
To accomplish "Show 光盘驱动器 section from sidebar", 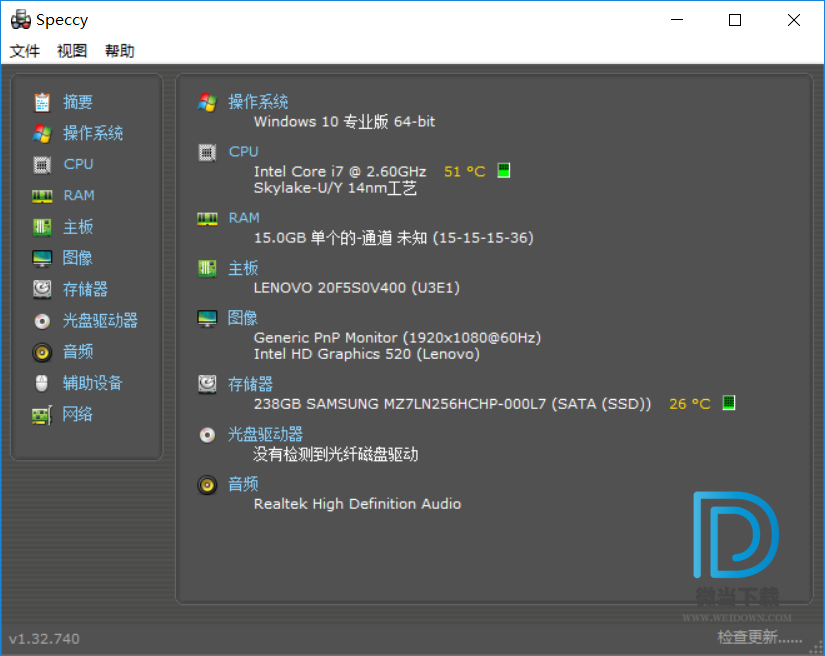I will point(100,321).
